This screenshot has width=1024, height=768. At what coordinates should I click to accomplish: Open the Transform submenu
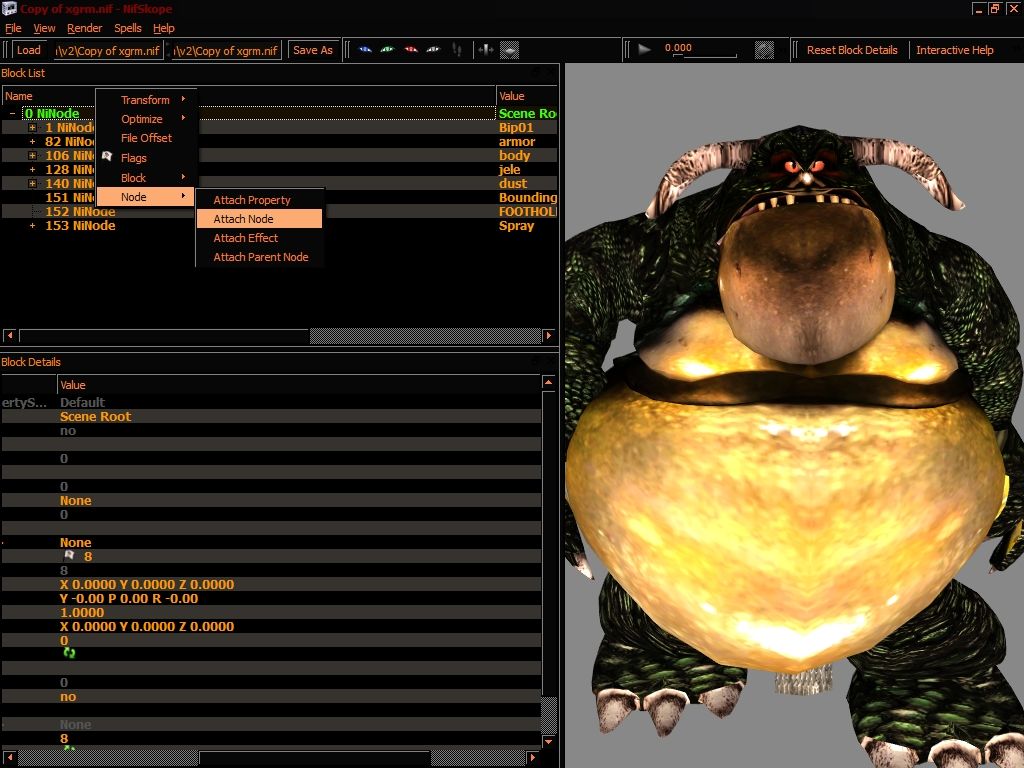[x=146, y=100]
